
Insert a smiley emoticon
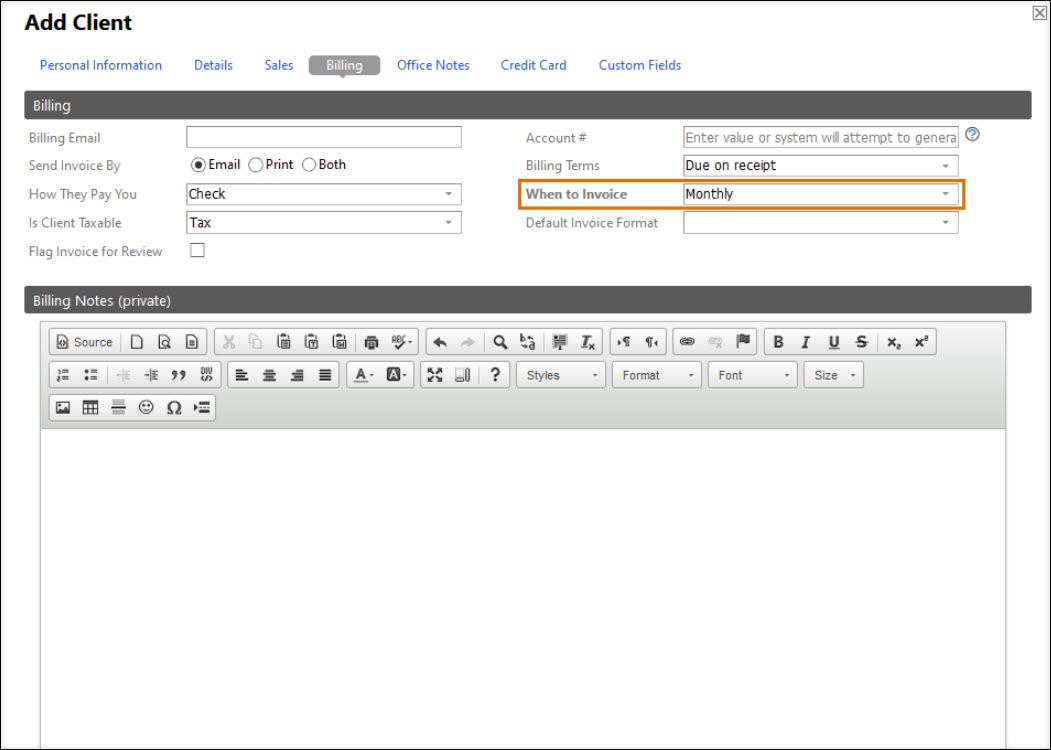146,407
